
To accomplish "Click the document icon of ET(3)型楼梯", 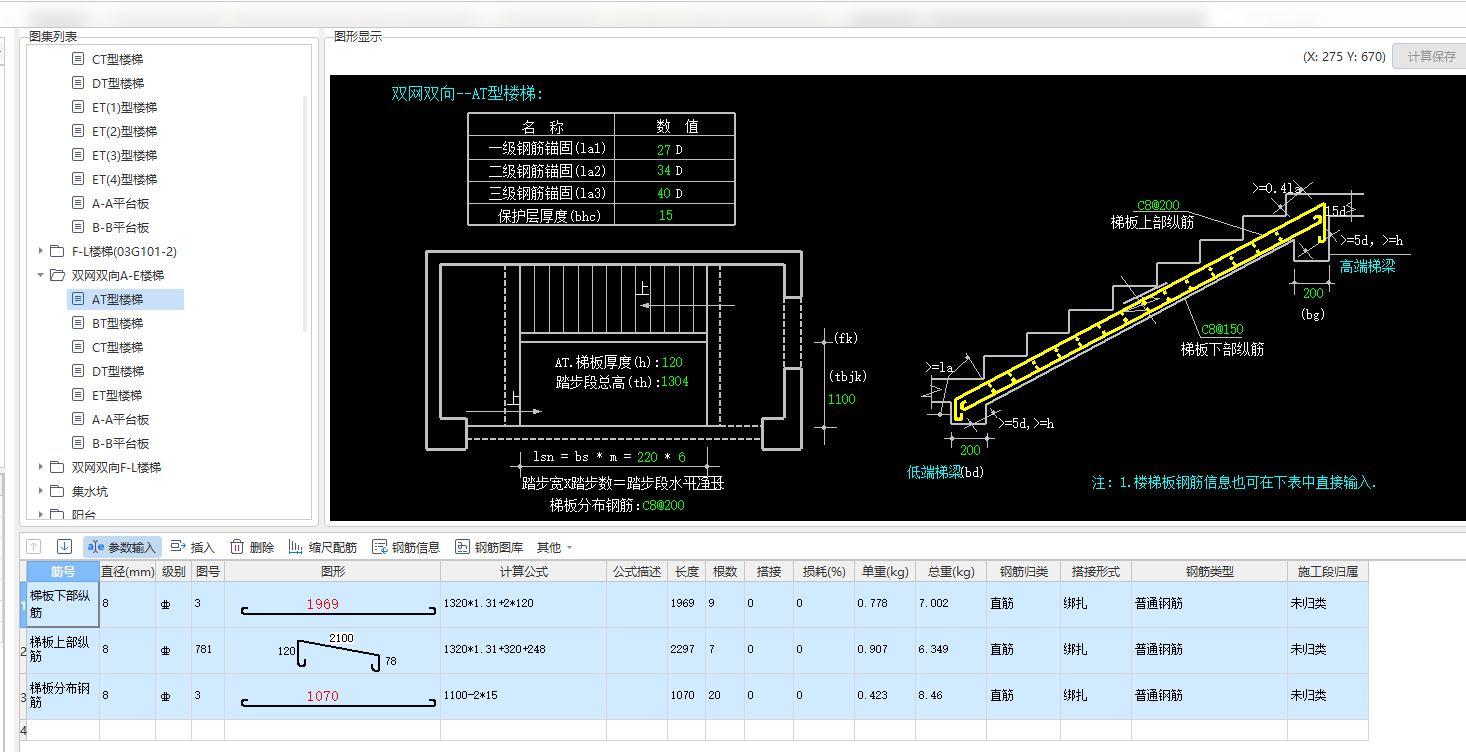I will tap(78, 155).
